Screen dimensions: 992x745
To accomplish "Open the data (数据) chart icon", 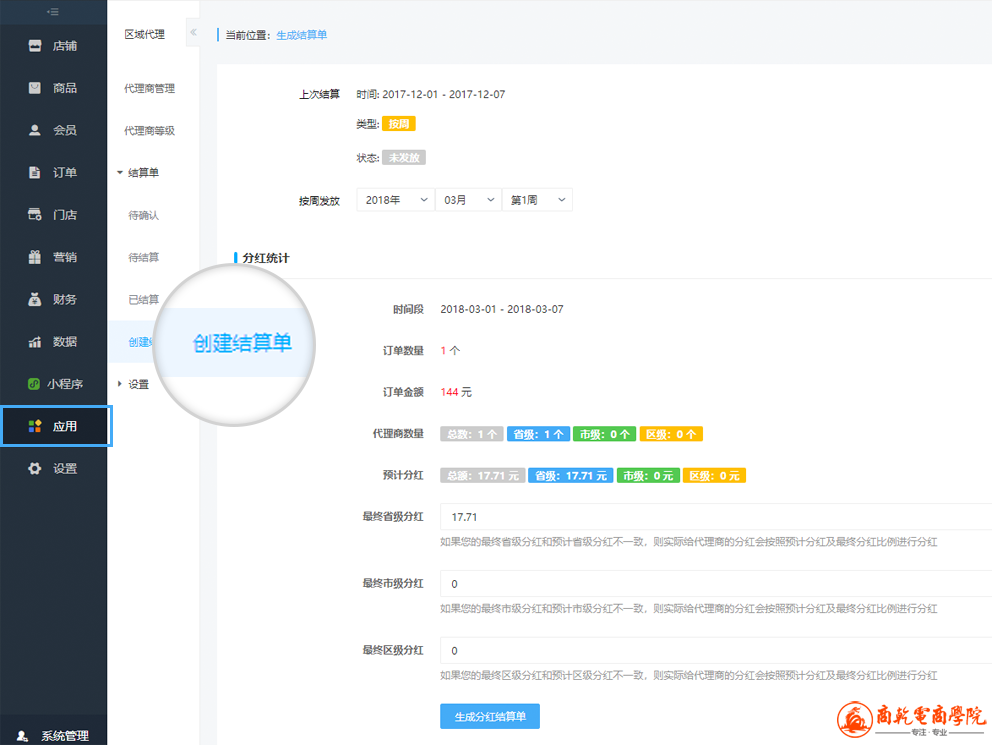I will [35, 342].
